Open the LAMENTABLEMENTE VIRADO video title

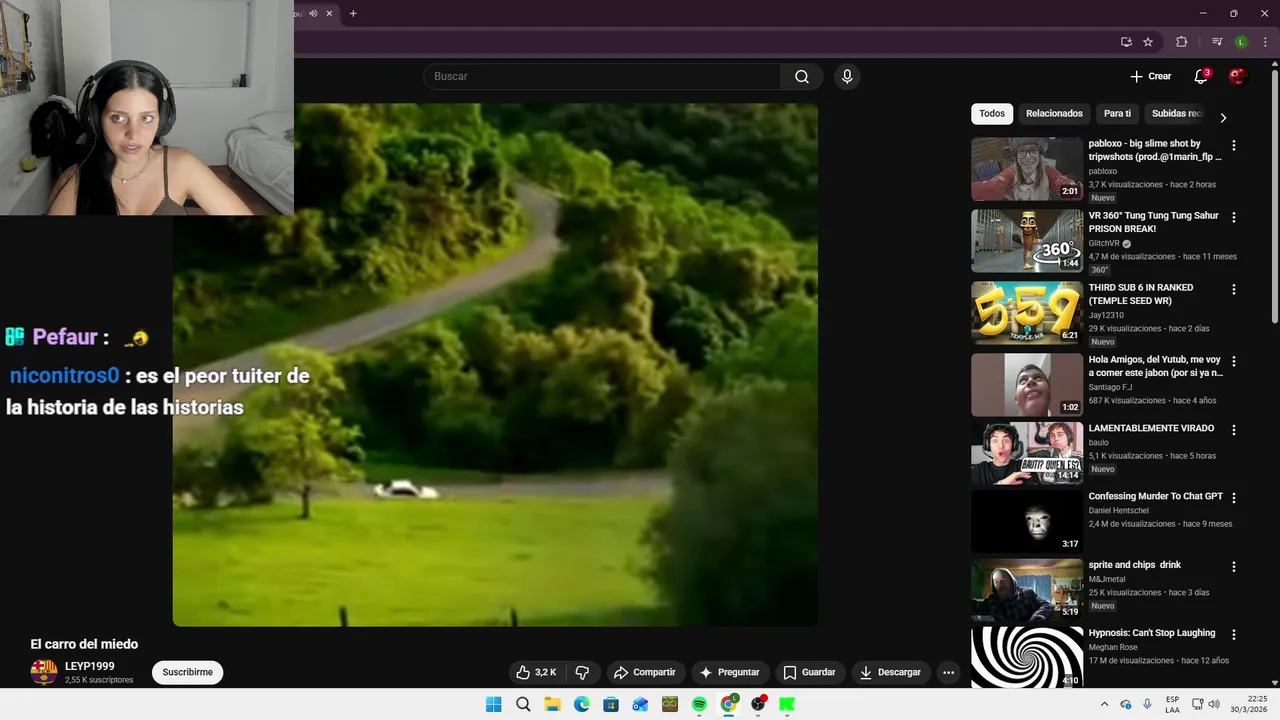(1151, 428)
